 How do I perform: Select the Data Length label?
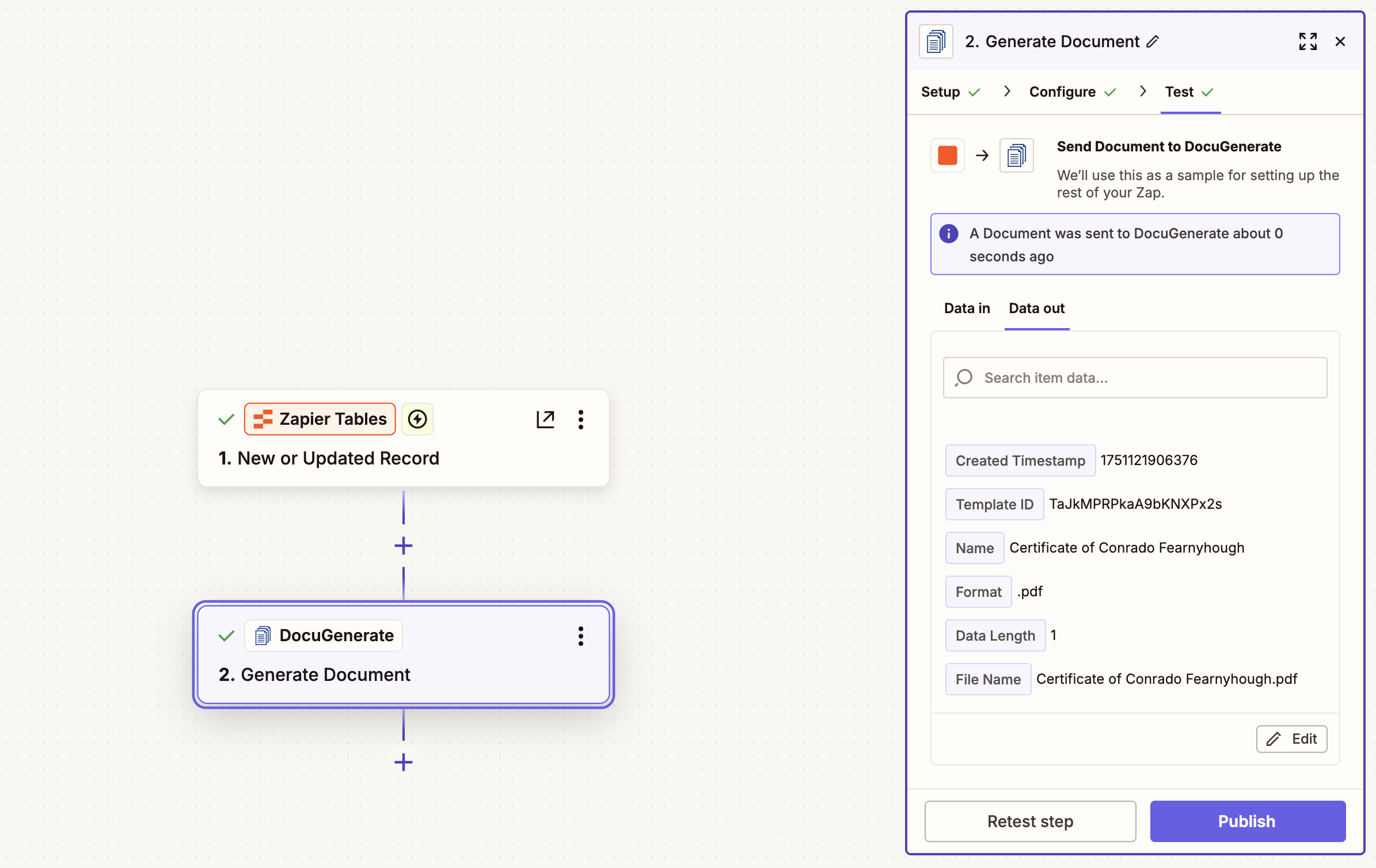coord(995,635)
